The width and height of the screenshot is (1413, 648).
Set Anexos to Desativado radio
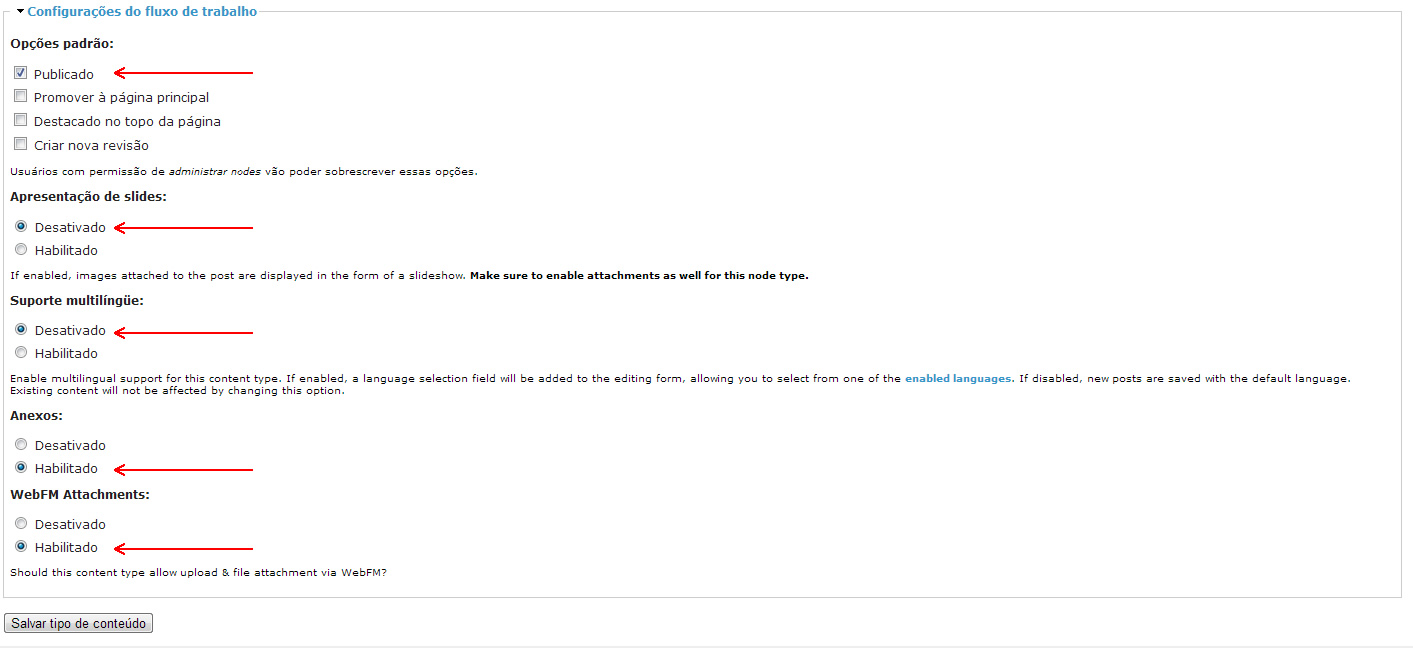(21, 445)
